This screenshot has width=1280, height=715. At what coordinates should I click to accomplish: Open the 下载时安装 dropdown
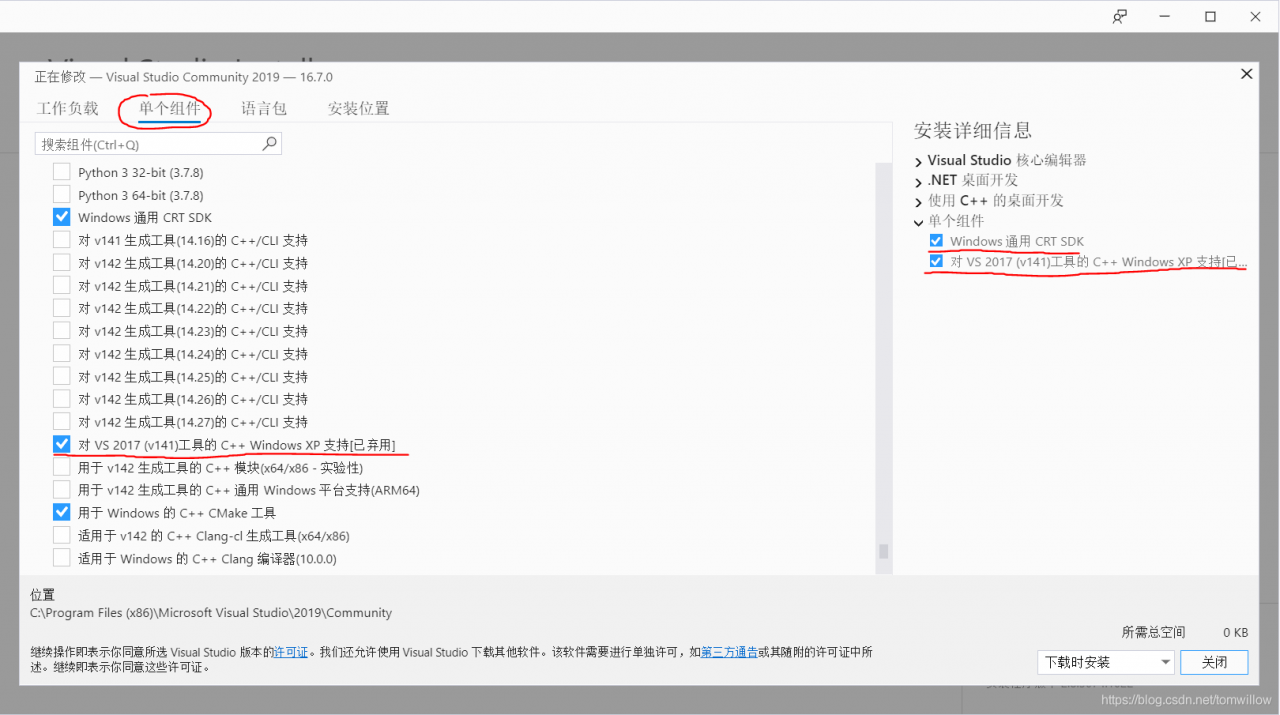point(1106,662)
